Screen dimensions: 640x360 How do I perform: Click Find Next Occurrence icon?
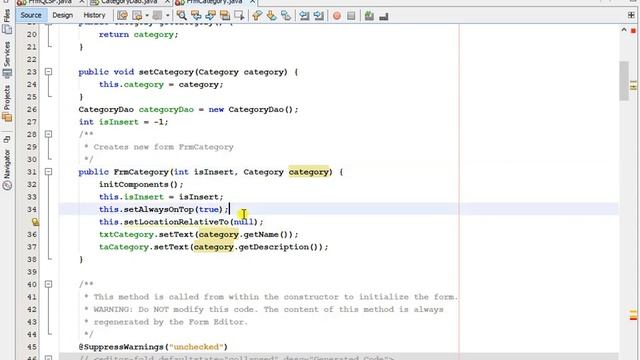[211, 16]
